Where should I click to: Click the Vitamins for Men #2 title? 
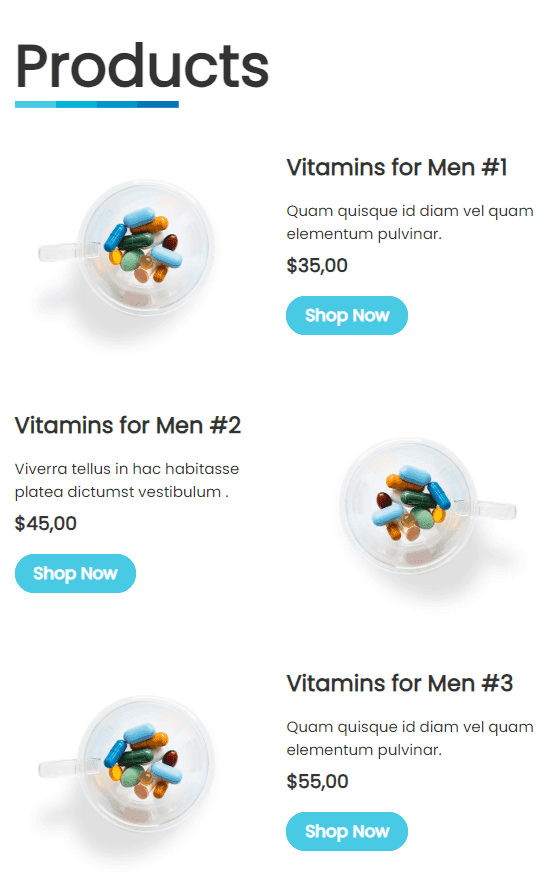coord(128,425)
